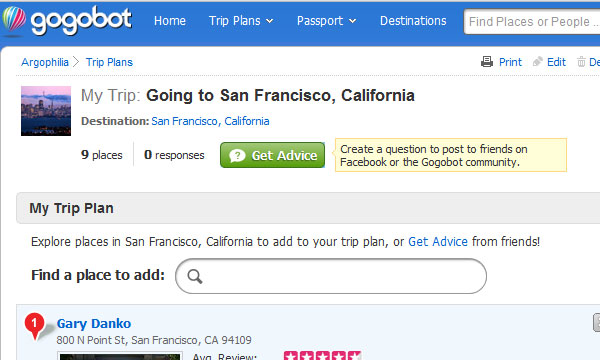The height and width of the screenshot is (360, 600).
Task: Click the trash can delete icon
Action: [581, 62]
